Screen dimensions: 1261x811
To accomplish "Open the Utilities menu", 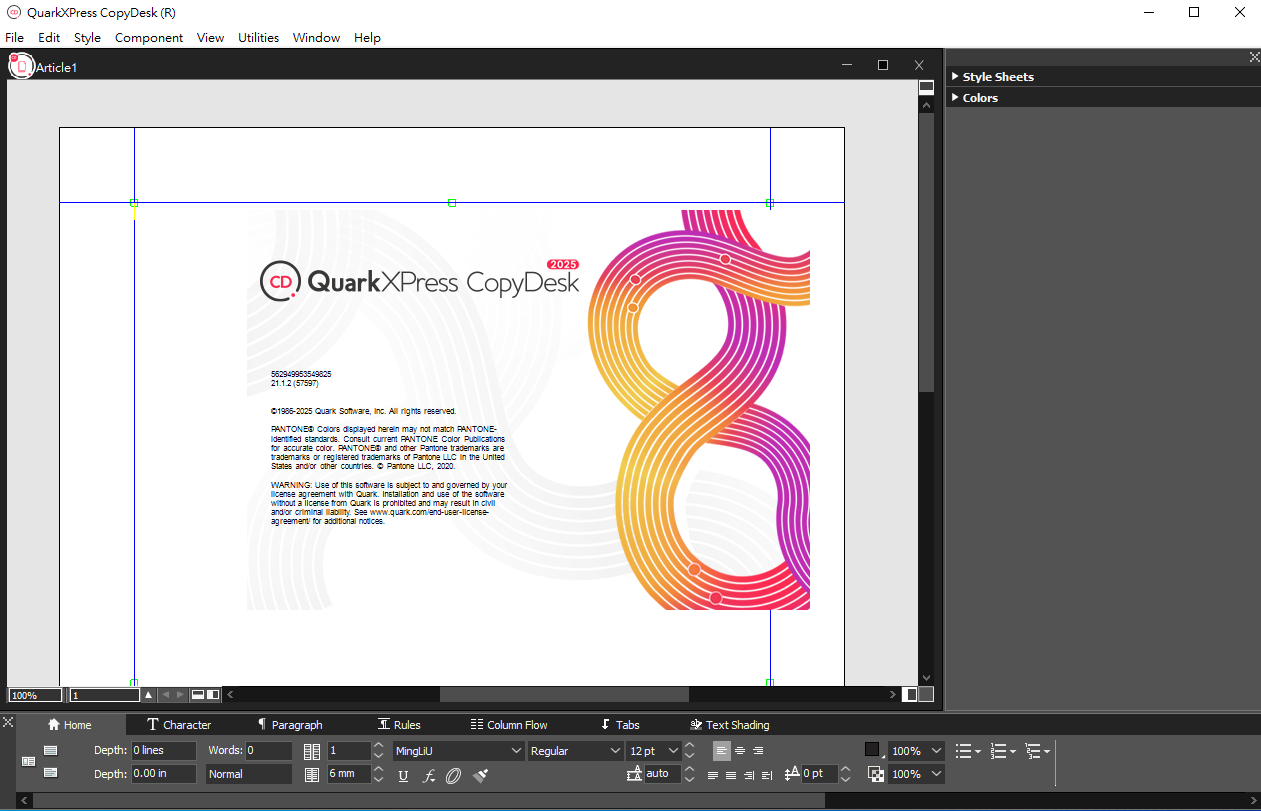I will pyautogui.click(x=258, y=37).
